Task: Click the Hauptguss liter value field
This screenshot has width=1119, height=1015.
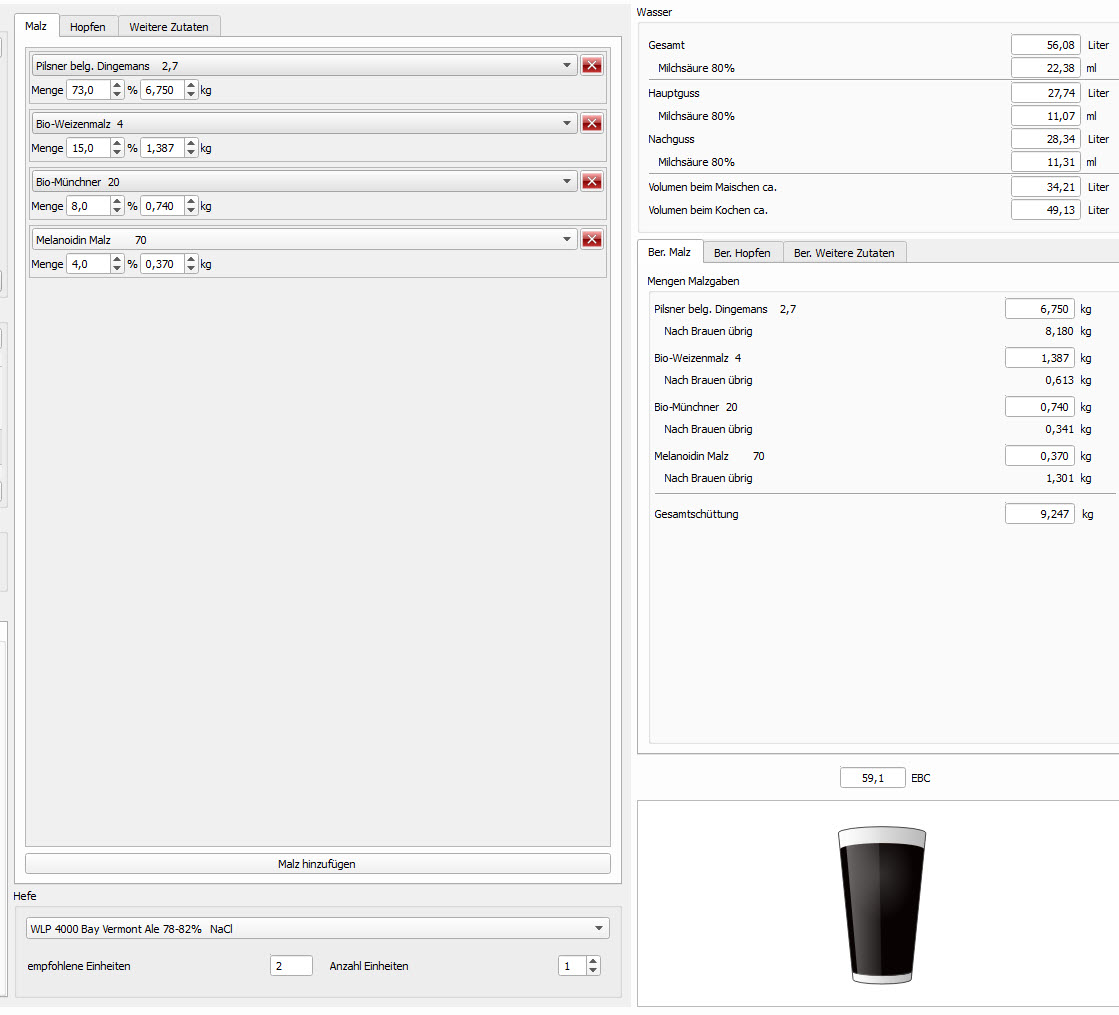Action: coord(1045,93)
